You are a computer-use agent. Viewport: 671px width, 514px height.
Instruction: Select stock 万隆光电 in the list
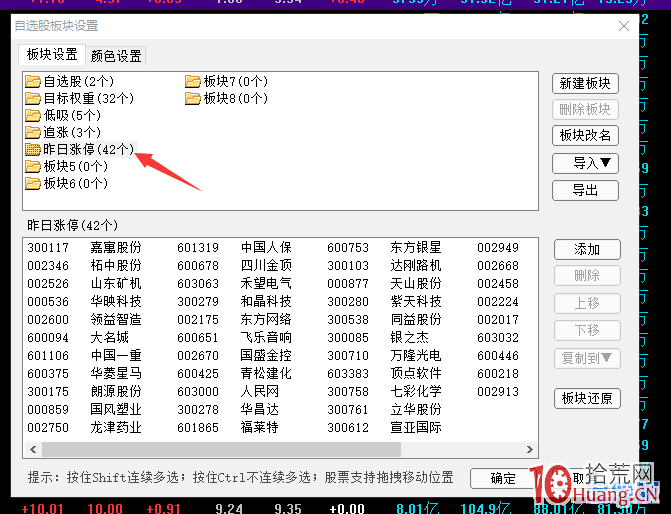[416, 355]
